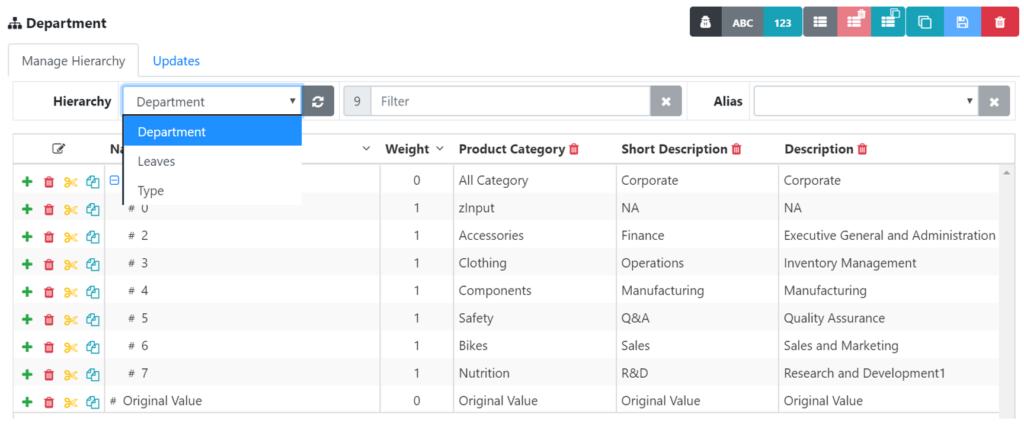Select Leaves from the Hierarchy dropdown list
Screen dimensions: 1024x437
pyautogui.click(x=156, y=161)
